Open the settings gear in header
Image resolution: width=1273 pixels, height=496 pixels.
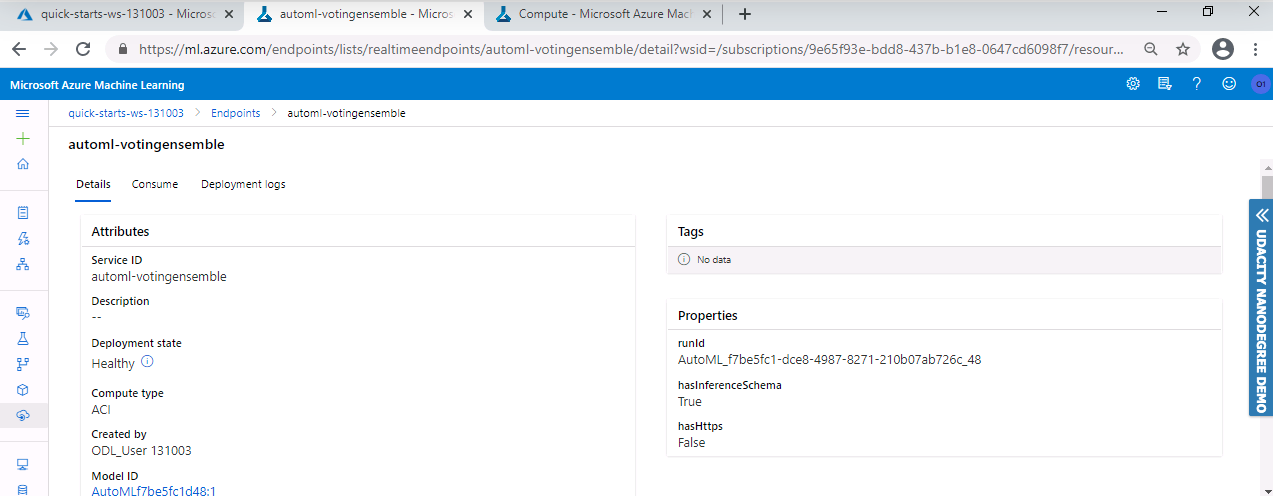click(x=1133, y=84)
